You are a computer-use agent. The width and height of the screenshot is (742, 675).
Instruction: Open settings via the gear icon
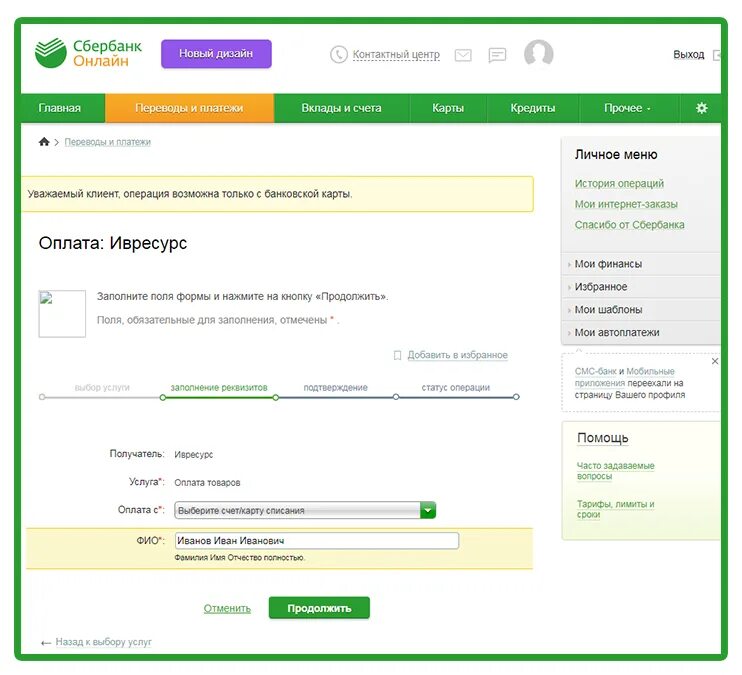point(701,108)
